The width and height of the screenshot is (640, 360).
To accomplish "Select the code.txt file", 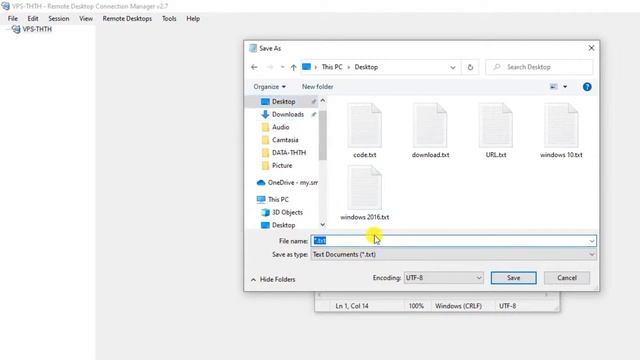I will 364,131.
